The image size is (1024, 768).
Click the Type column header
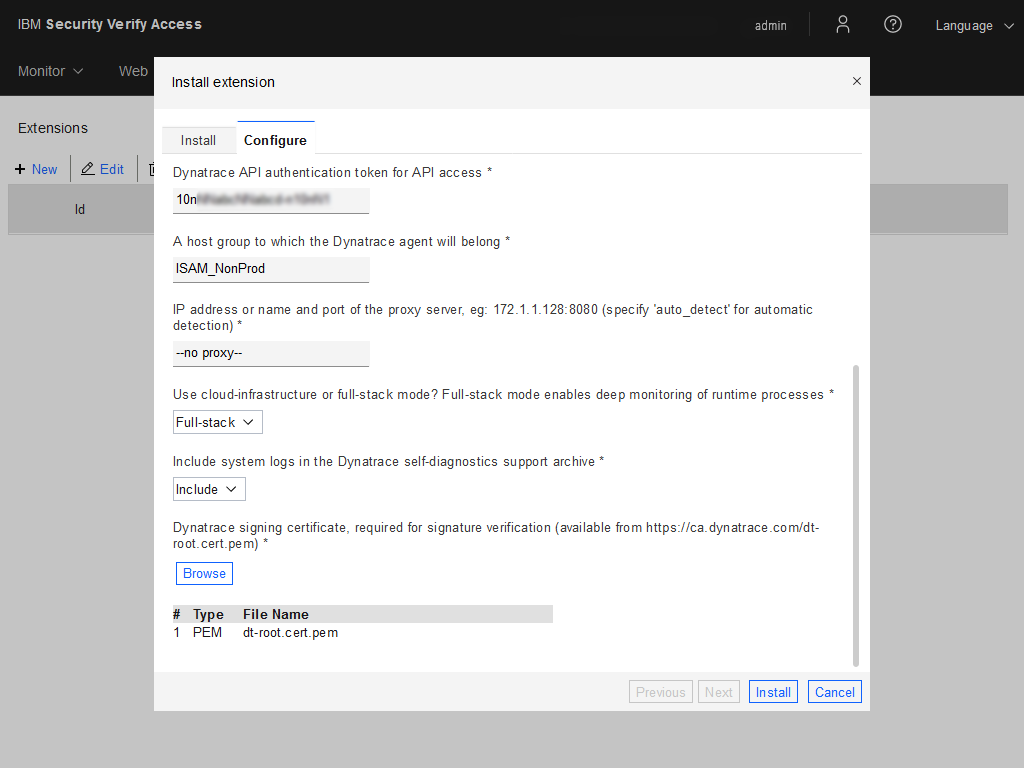(208, 614)
